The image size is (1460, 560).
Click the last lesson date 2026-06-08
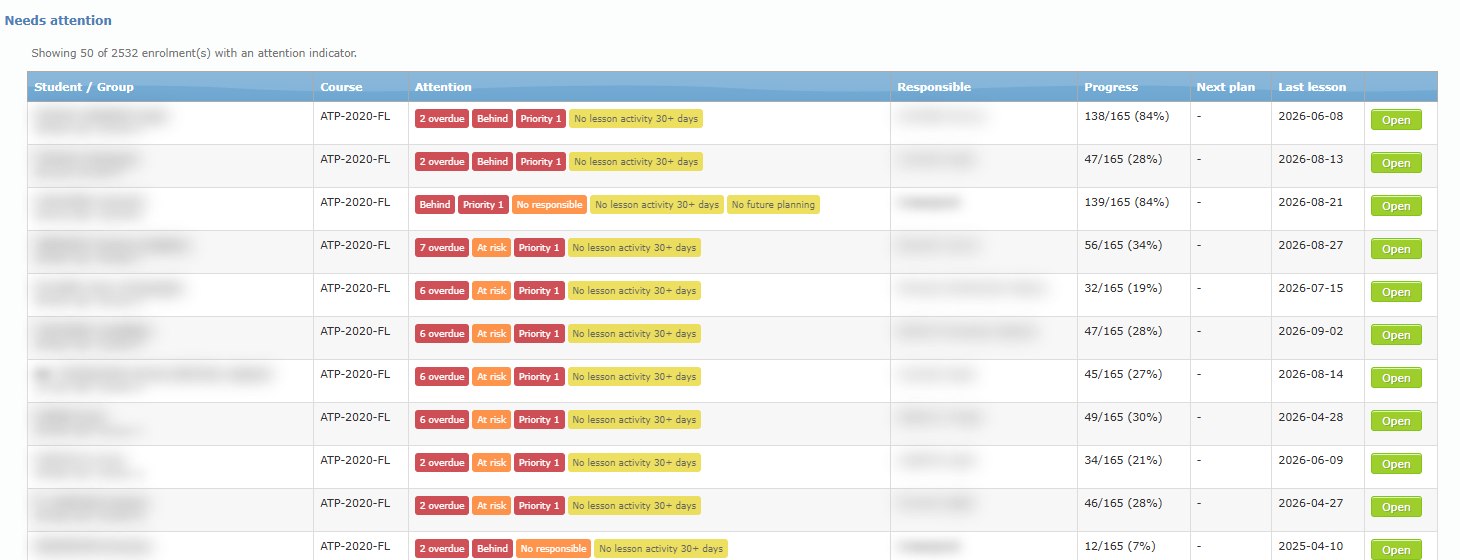point(1313,116)
